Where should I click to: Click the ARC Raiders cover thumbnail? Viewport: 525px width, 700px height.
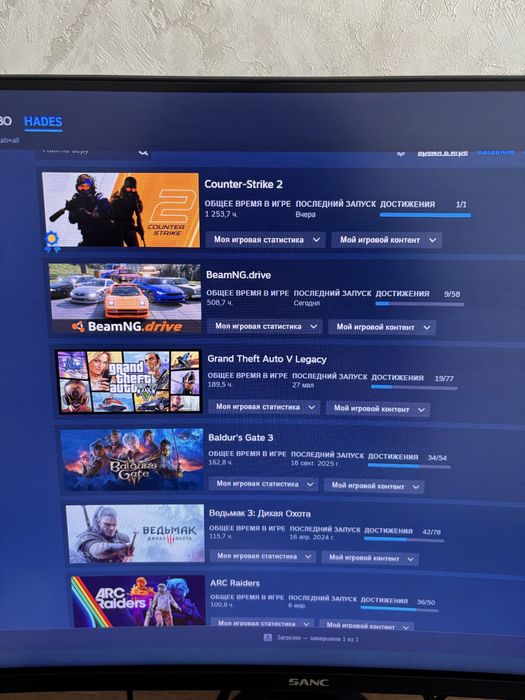click(x=138, y=601)
